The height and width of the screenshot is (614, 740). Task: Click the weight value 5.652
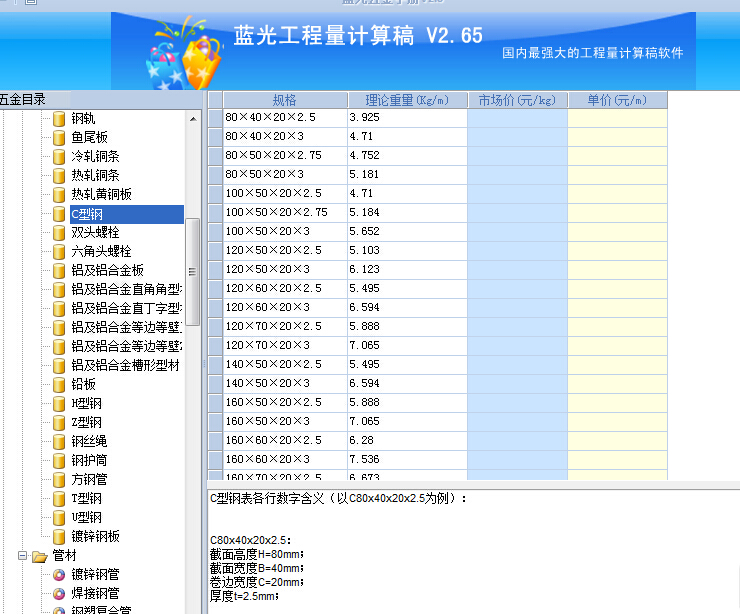(x=364, y=232)
